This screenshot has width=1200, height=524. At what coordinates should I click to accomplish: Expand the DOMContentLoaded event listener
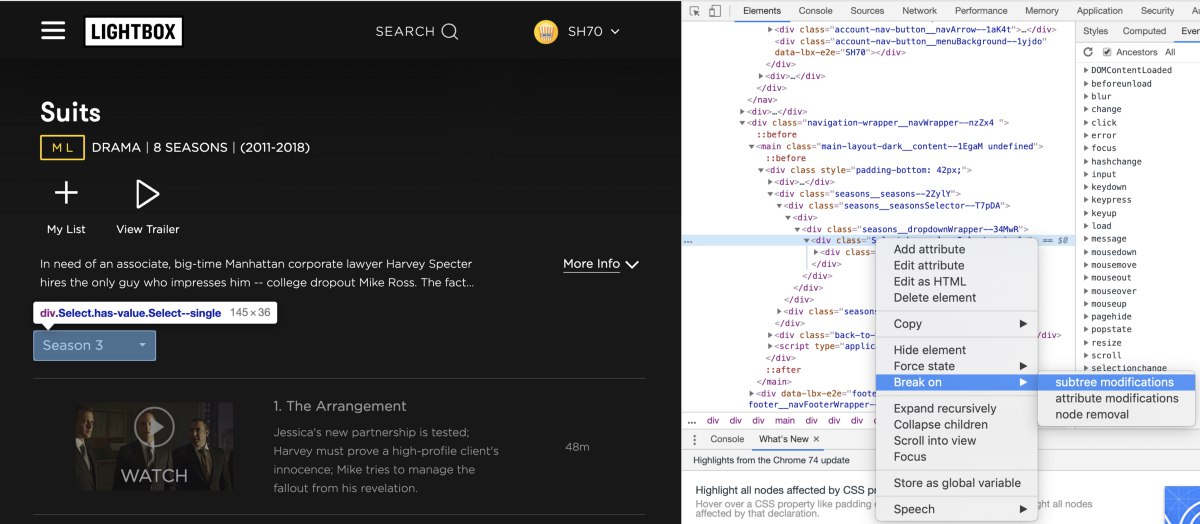click(x=1087, y=71)
